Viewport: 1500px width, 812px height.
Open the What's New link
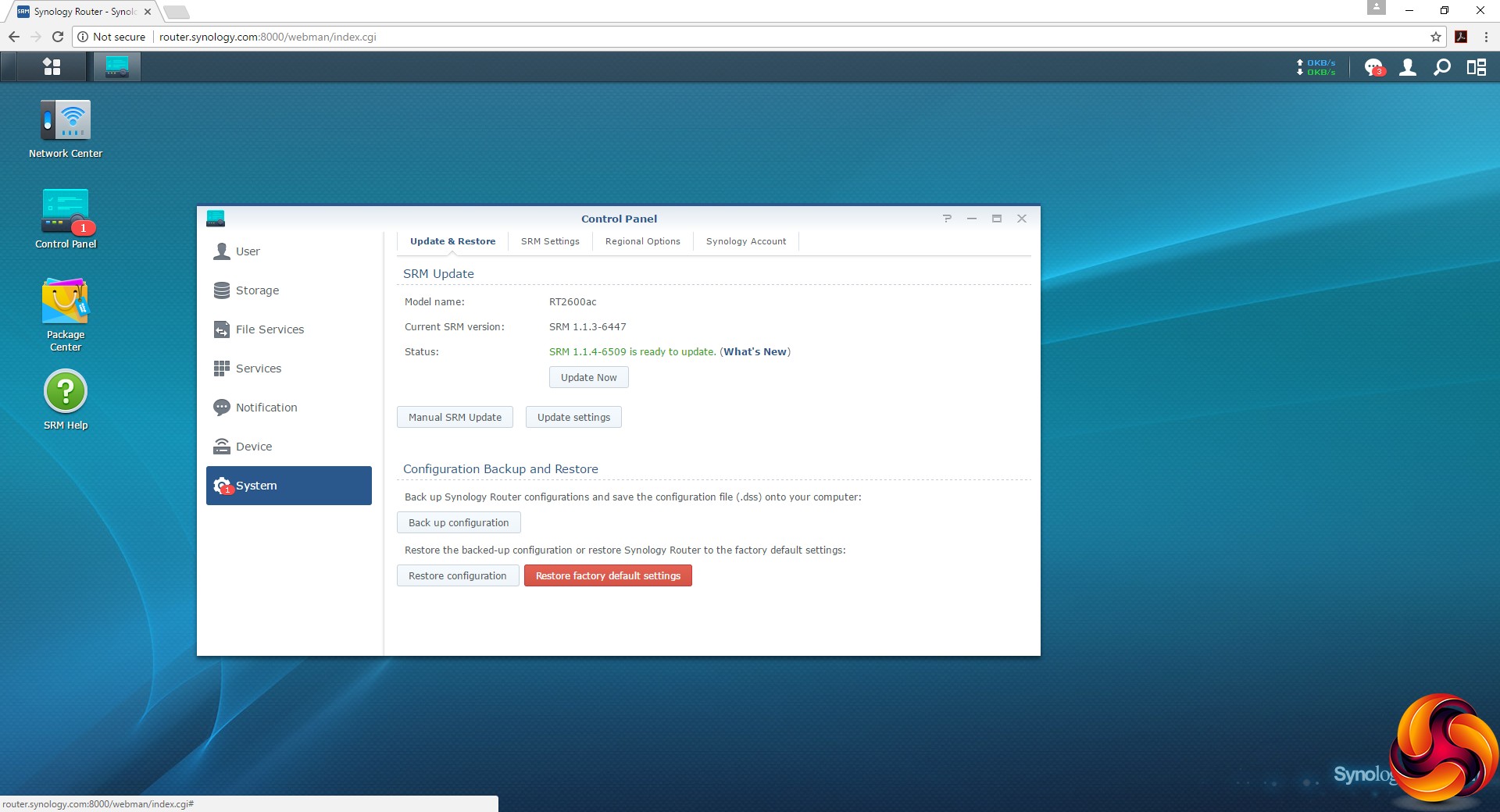[x=755, y=352]
